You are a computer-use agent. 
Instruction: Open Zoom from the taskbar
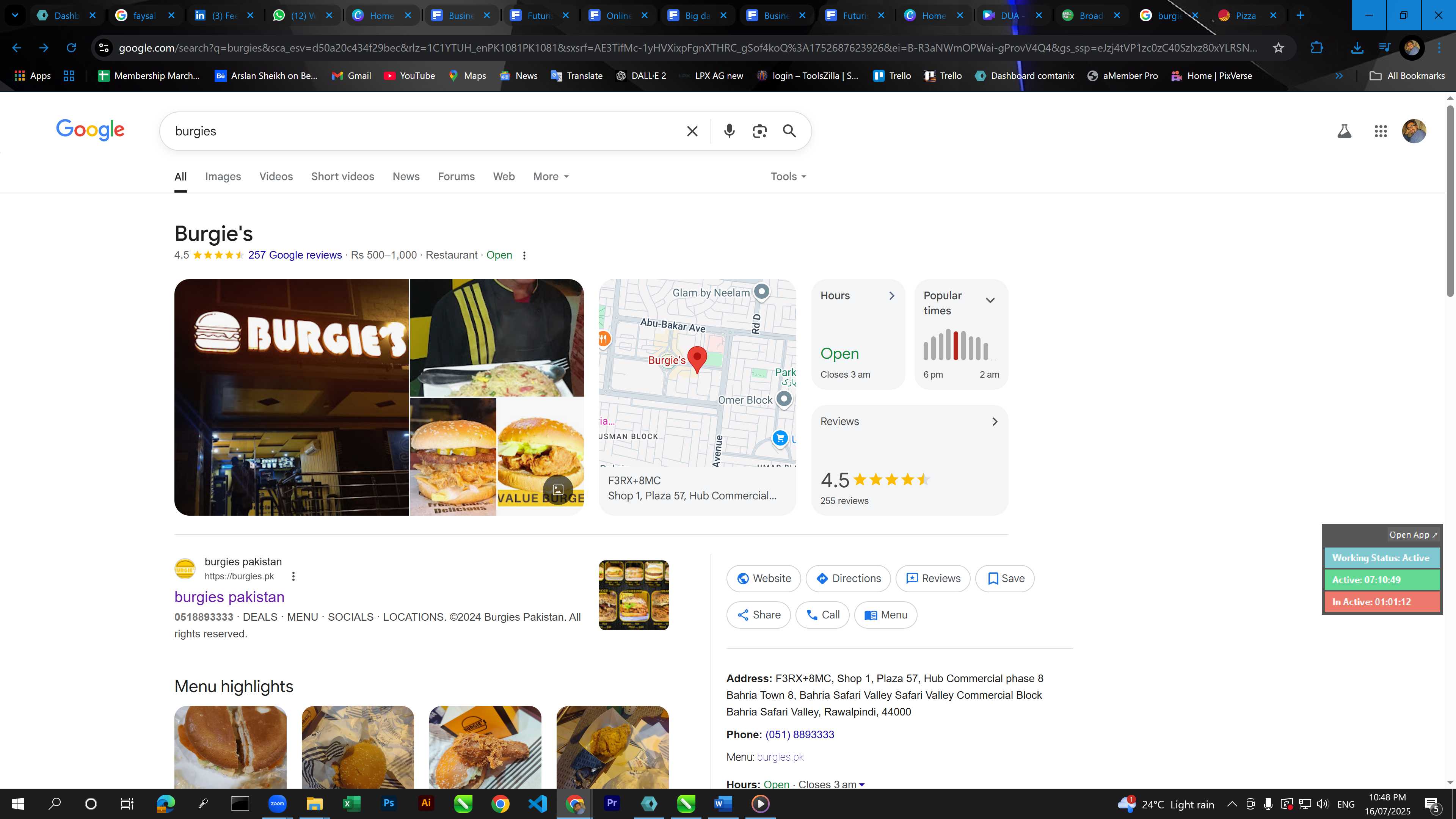click(x=277, y=804)
